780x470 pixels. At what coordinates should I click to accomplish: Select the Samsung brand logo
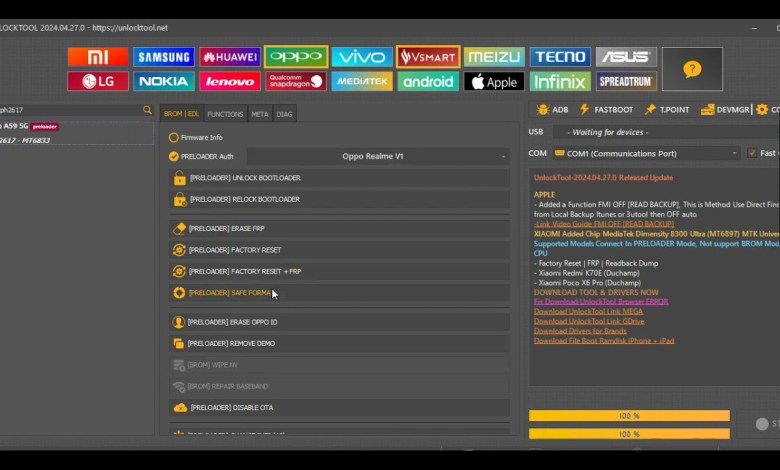tap(164, 57)
